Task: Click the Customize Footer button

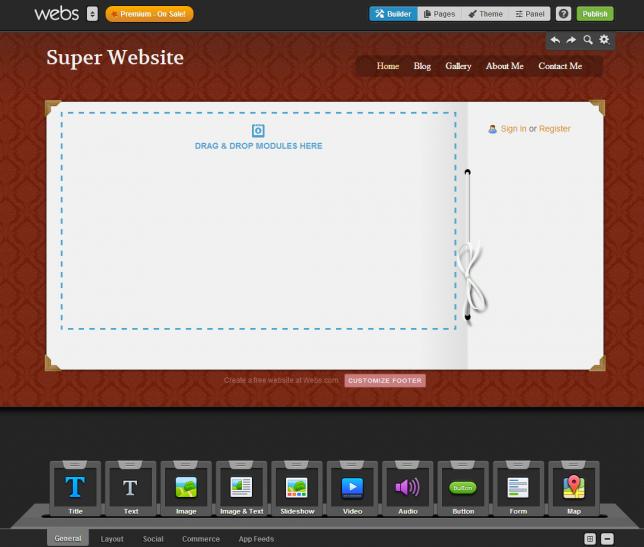Action: click(x=385, y=381)
